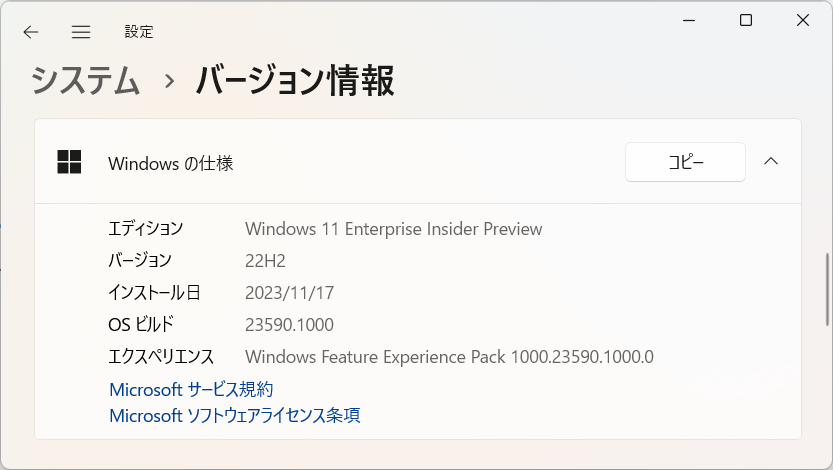Image resolution: width=833 pixels, height=470 pixels.
Task: Click the インストール日 label
Action: pos(154,292)
